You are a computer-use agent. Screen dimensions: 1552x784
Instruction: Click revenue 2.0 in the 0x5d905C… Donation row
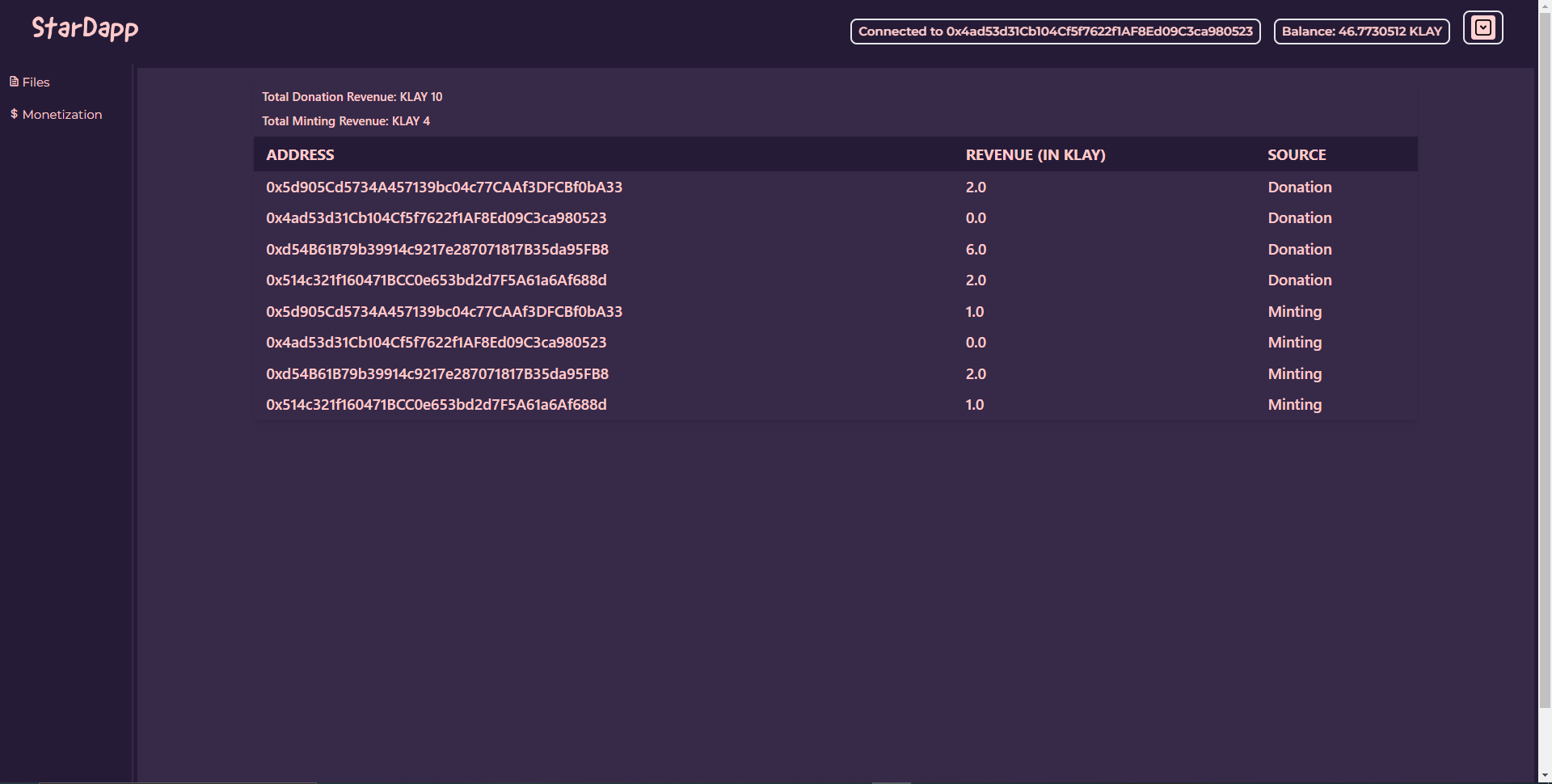click(976, 187)
